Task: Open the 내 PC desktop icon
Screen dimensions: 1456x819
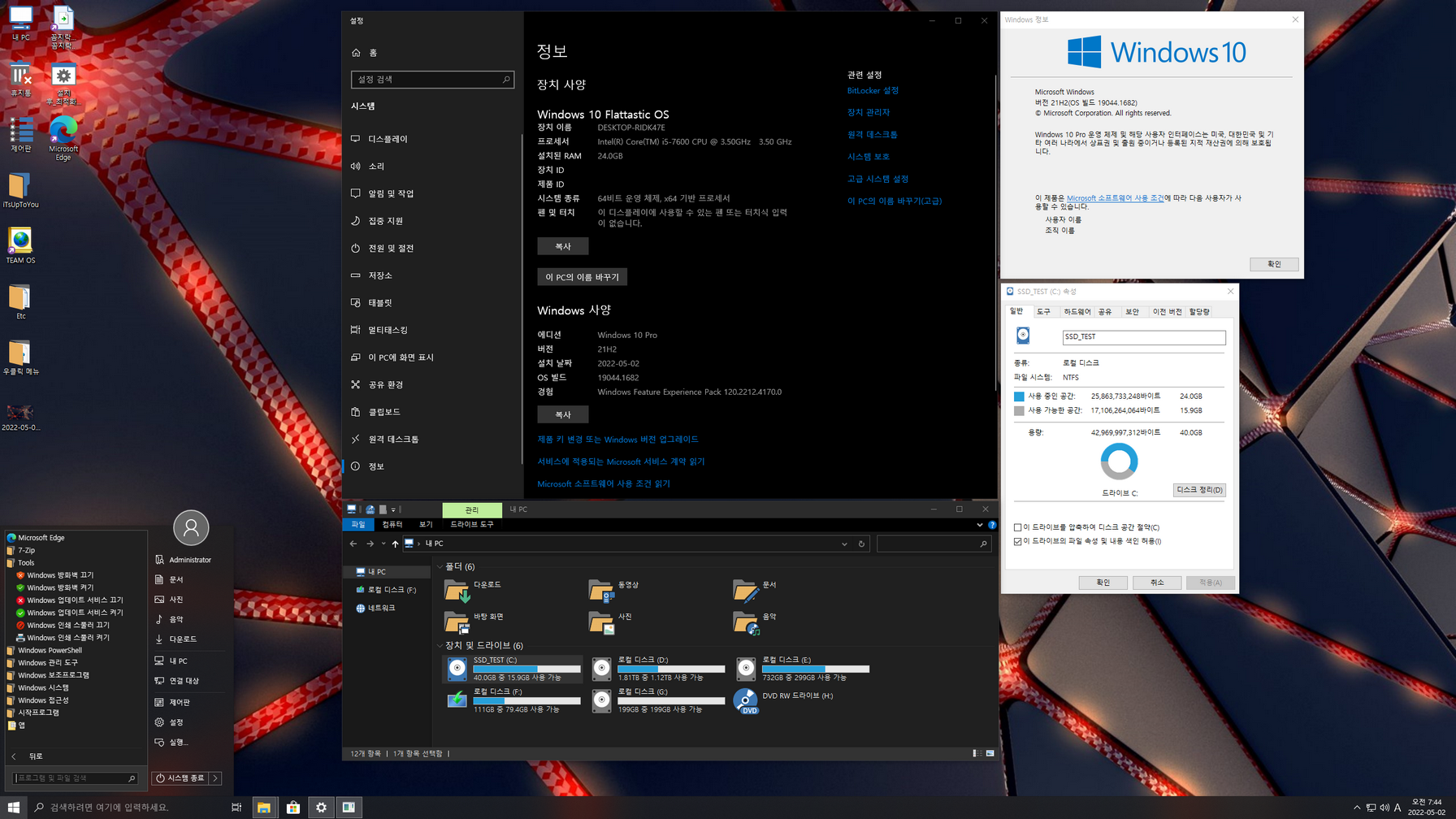Action: [20, 24]
